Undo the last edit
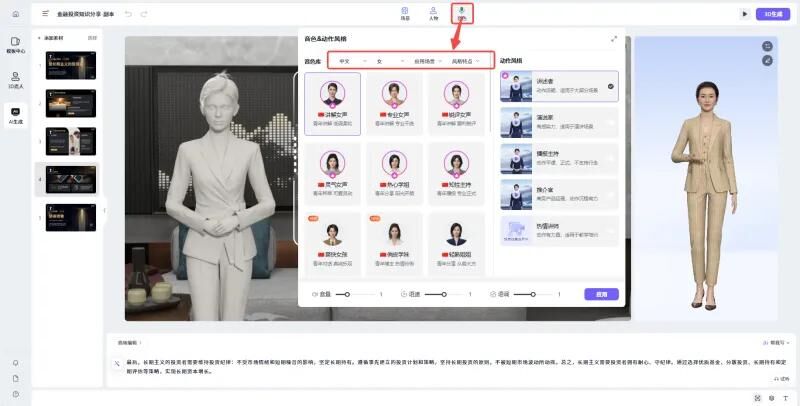This screenshot has height=406, width=800. pyautogui.click(x=128, y=14)
